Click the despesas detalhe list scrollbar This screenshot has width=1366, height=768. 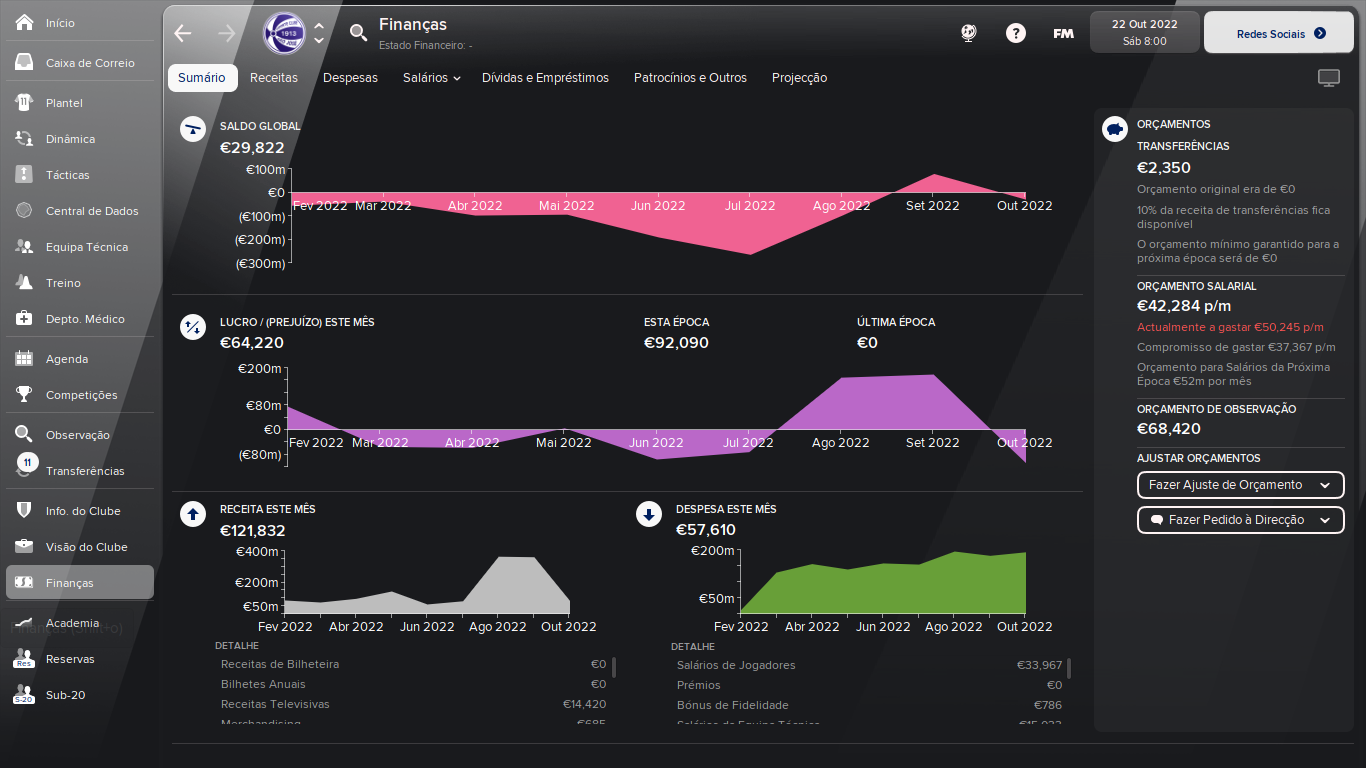[x=1069, y=668]
